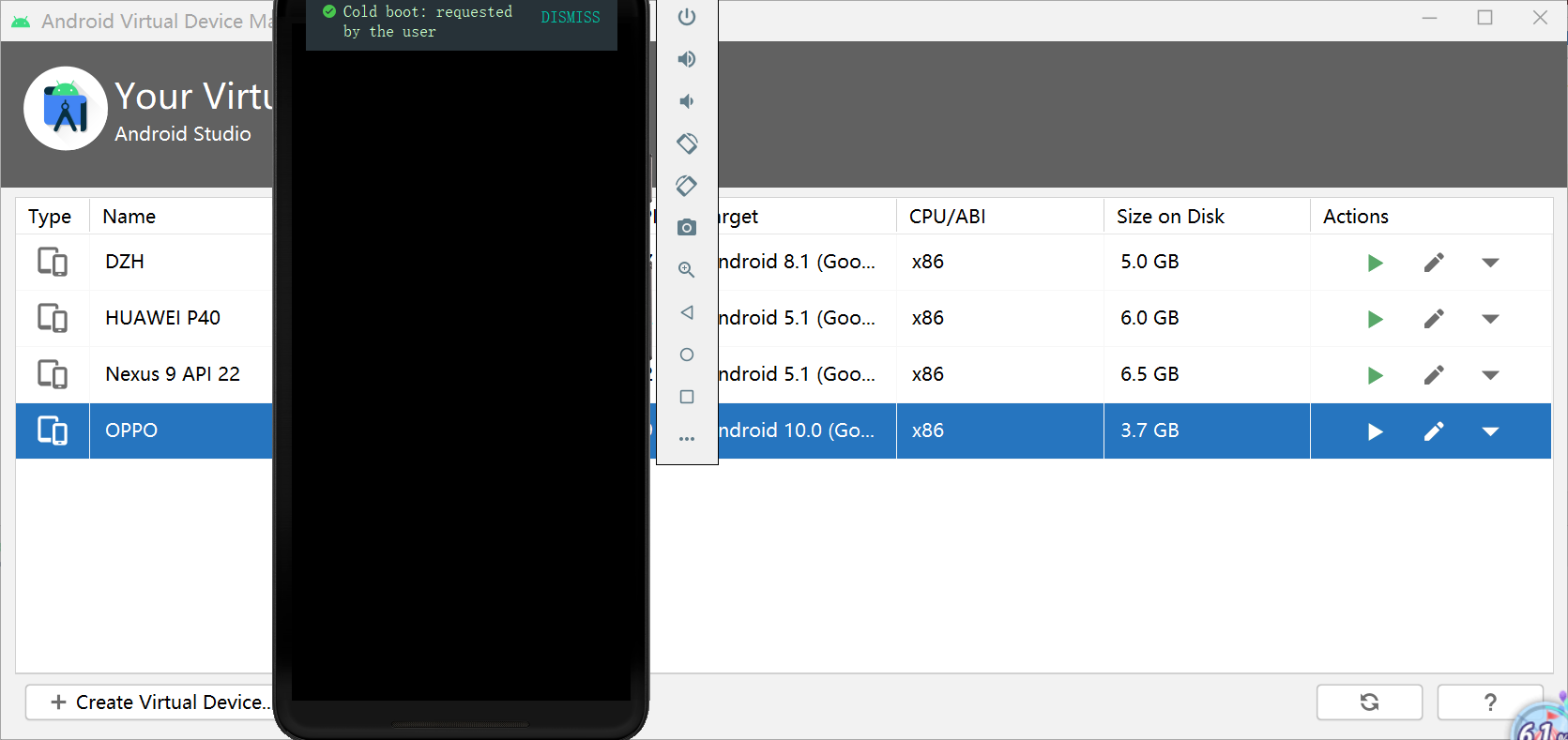Screen dimensions: 1568x740
Task: Click the DZH device type icon
Action: (x=53, y=262)
